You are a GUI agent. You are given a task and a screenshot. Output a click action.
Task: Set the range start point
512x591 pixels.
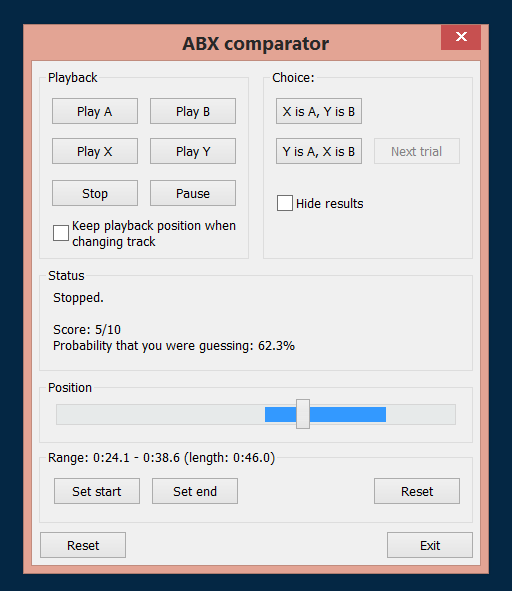(x=97, y=491)
